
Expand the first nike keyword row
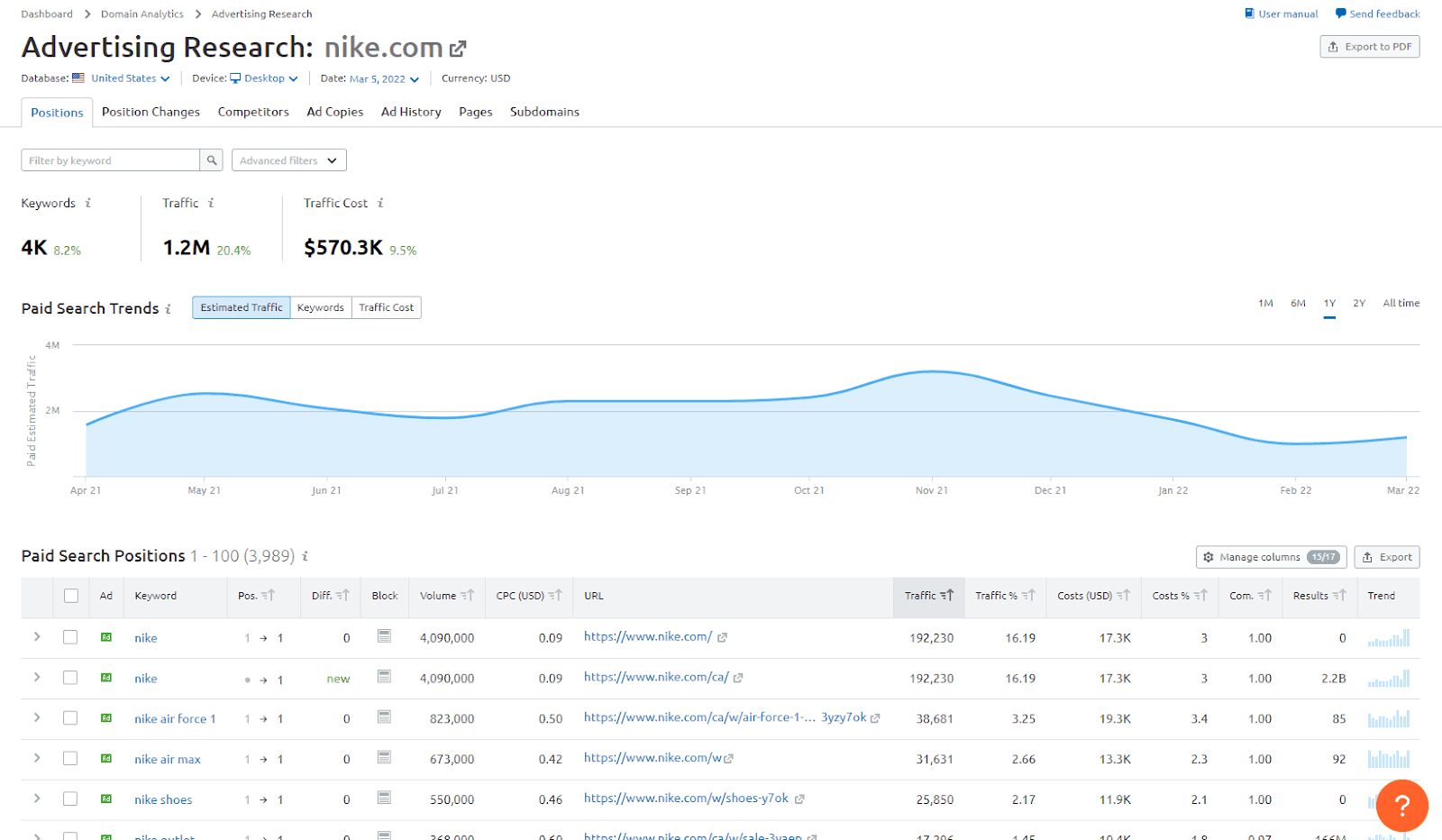click(36, 636)
